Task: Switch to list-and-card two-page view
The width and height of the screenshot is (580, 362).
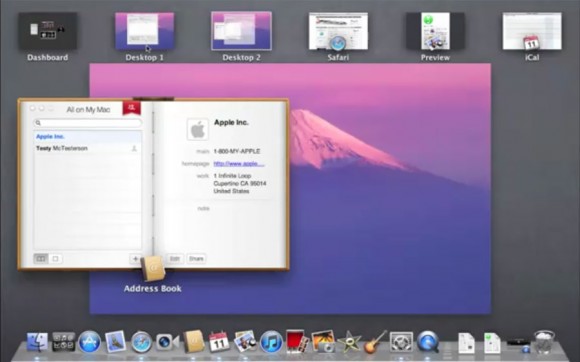Action: click(41, 258)
